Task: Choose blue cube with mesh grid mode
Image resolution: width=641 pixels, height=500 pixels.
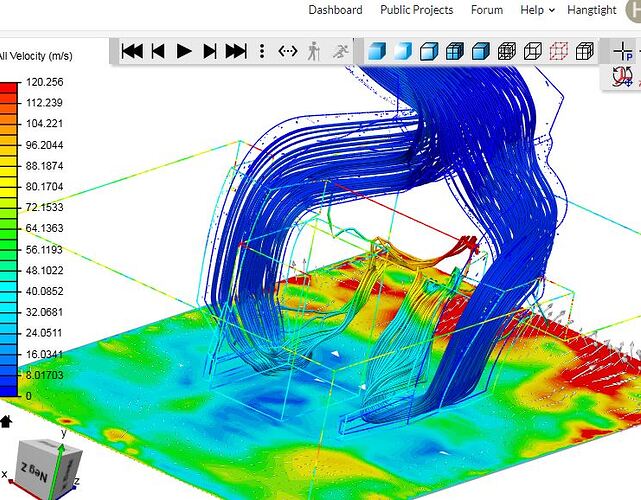Action: pyautogui.click(x=455, y=52)
